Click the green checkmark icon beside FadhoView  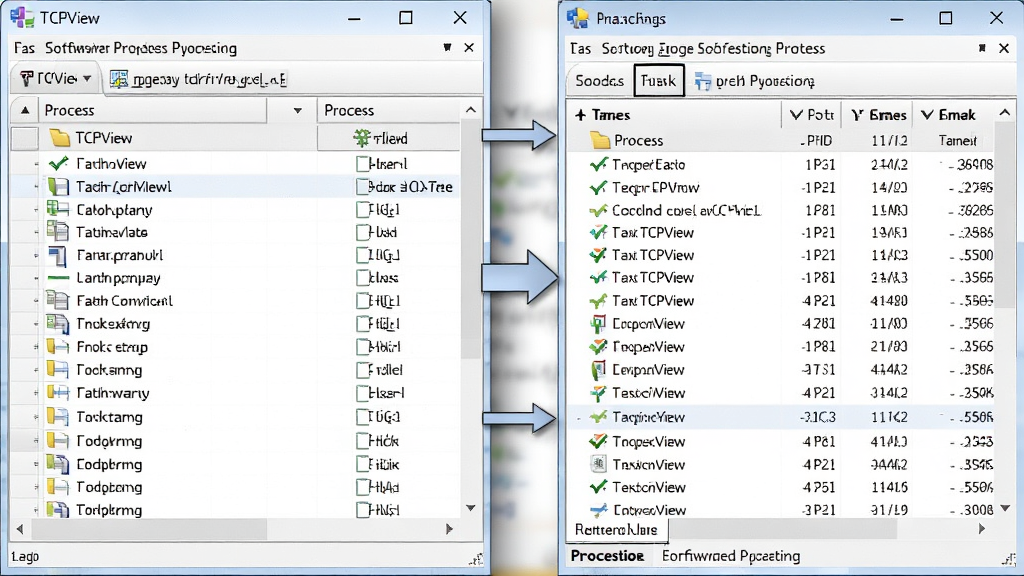(x=58, y=164)
